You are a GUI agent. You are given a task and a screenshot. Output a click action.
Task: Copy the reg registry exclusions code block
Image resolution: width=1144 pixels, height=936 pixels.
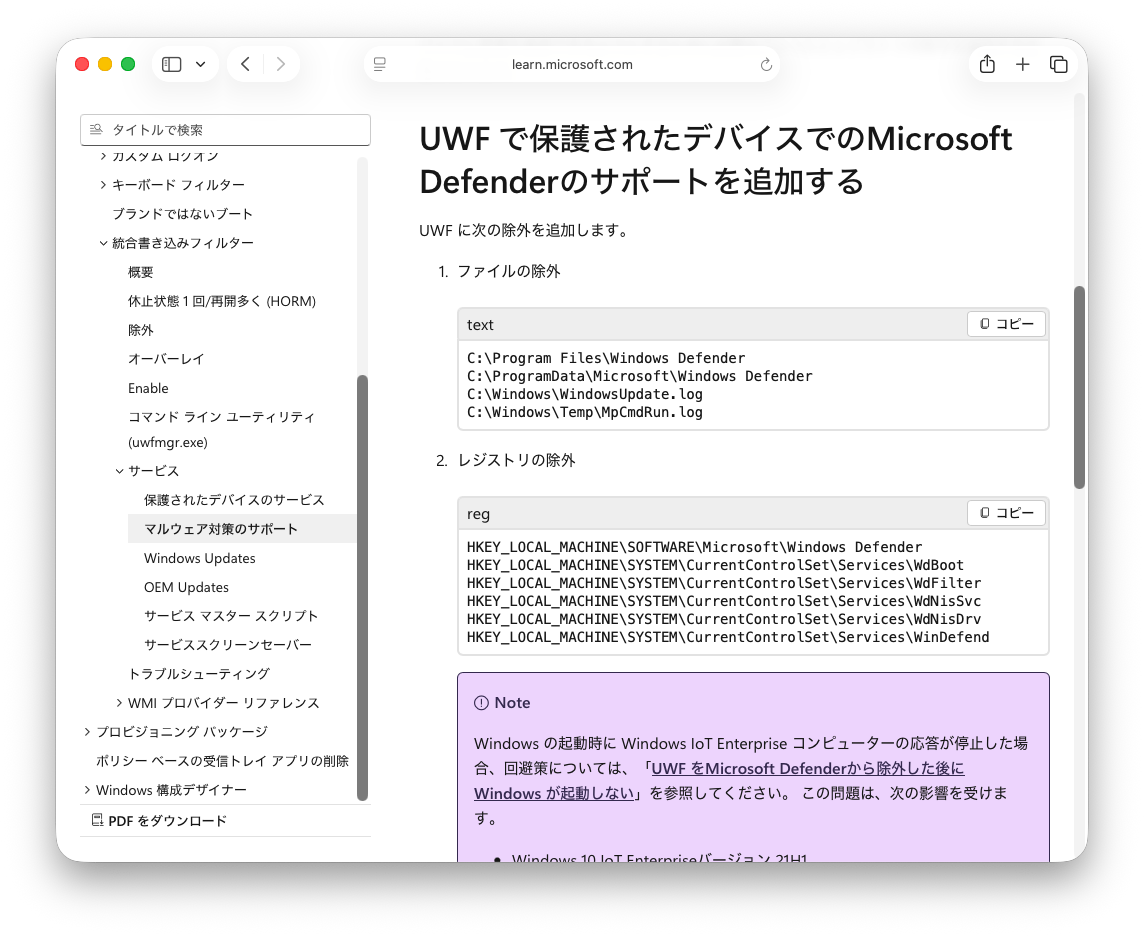[1006, 513]
